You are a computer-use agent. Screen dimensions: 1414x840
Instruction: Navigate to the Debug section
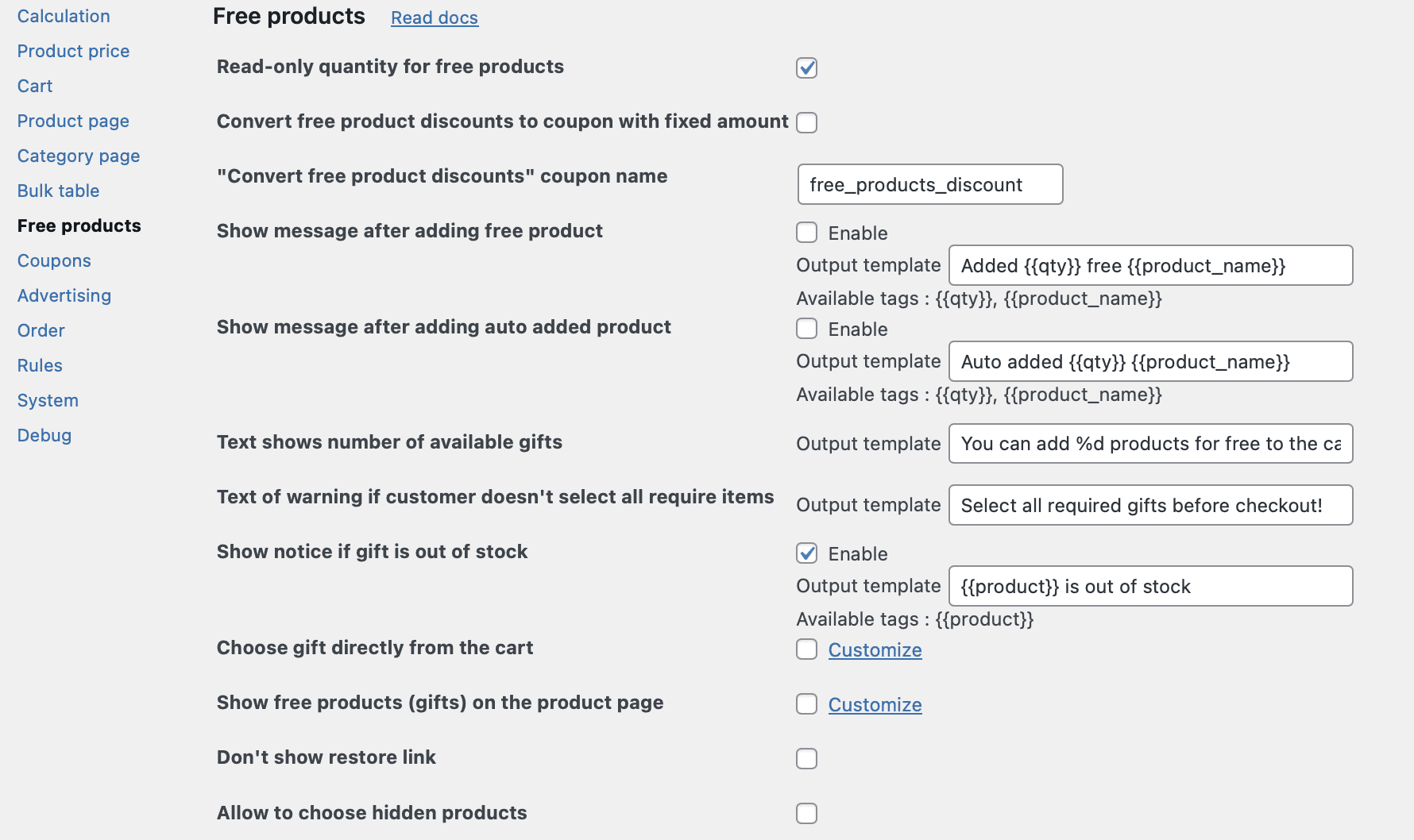coord(44,435)
